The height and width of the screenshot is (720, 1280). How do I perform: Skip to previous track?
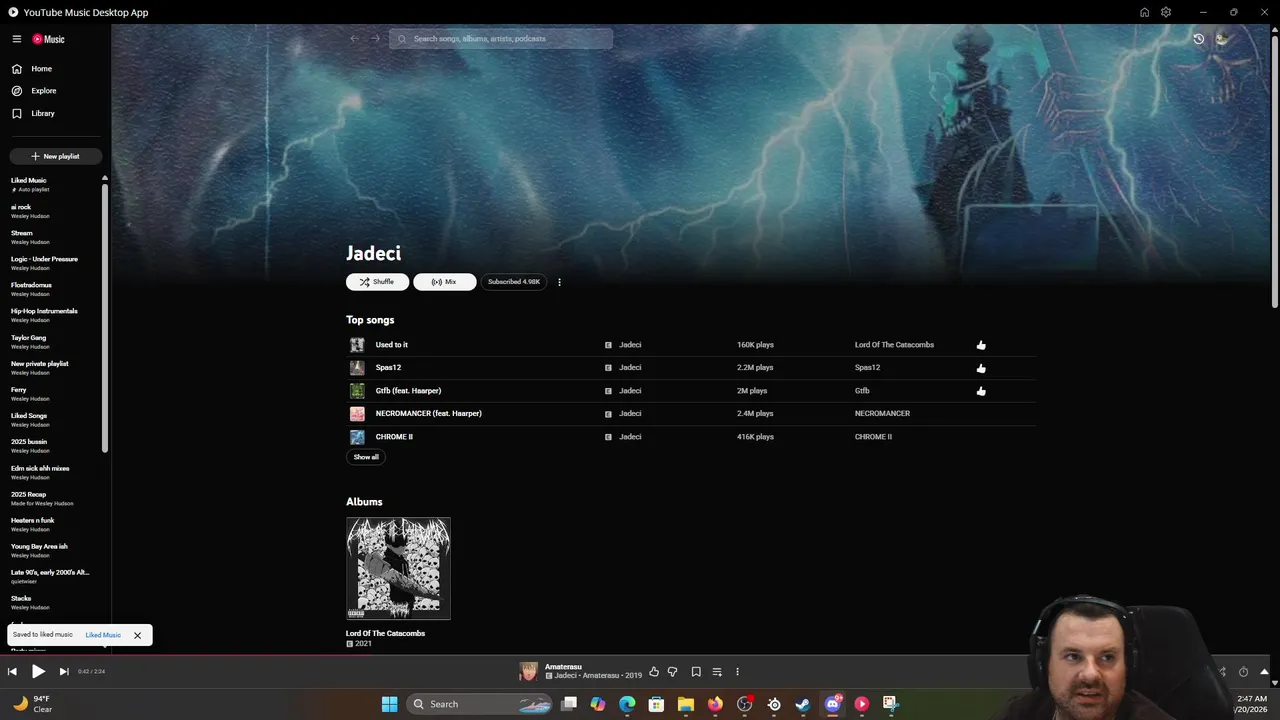point(12,672)
